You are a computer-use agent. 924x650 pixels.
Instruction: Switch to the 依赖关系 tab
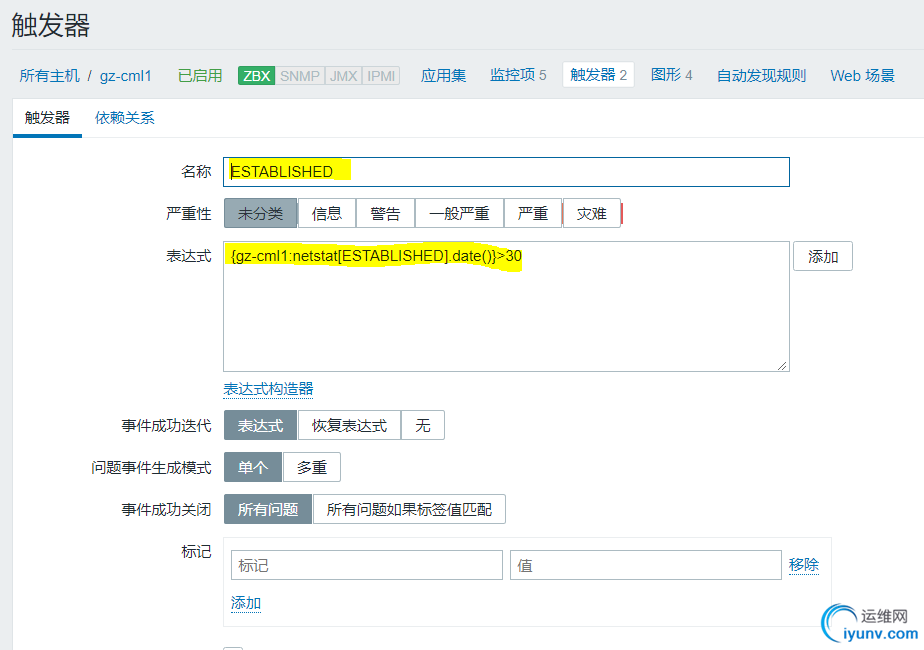point(124,118)
